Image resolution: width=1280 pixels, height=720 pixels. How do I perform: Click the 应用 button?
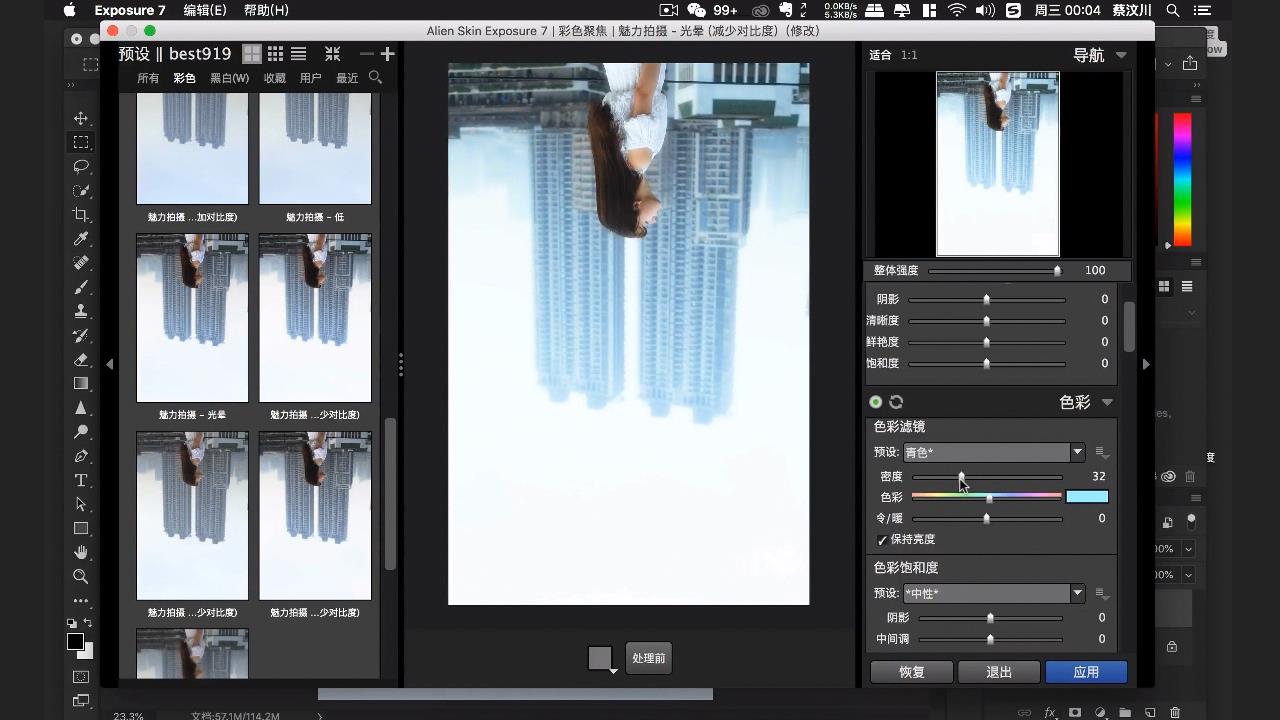point(1086,672)
